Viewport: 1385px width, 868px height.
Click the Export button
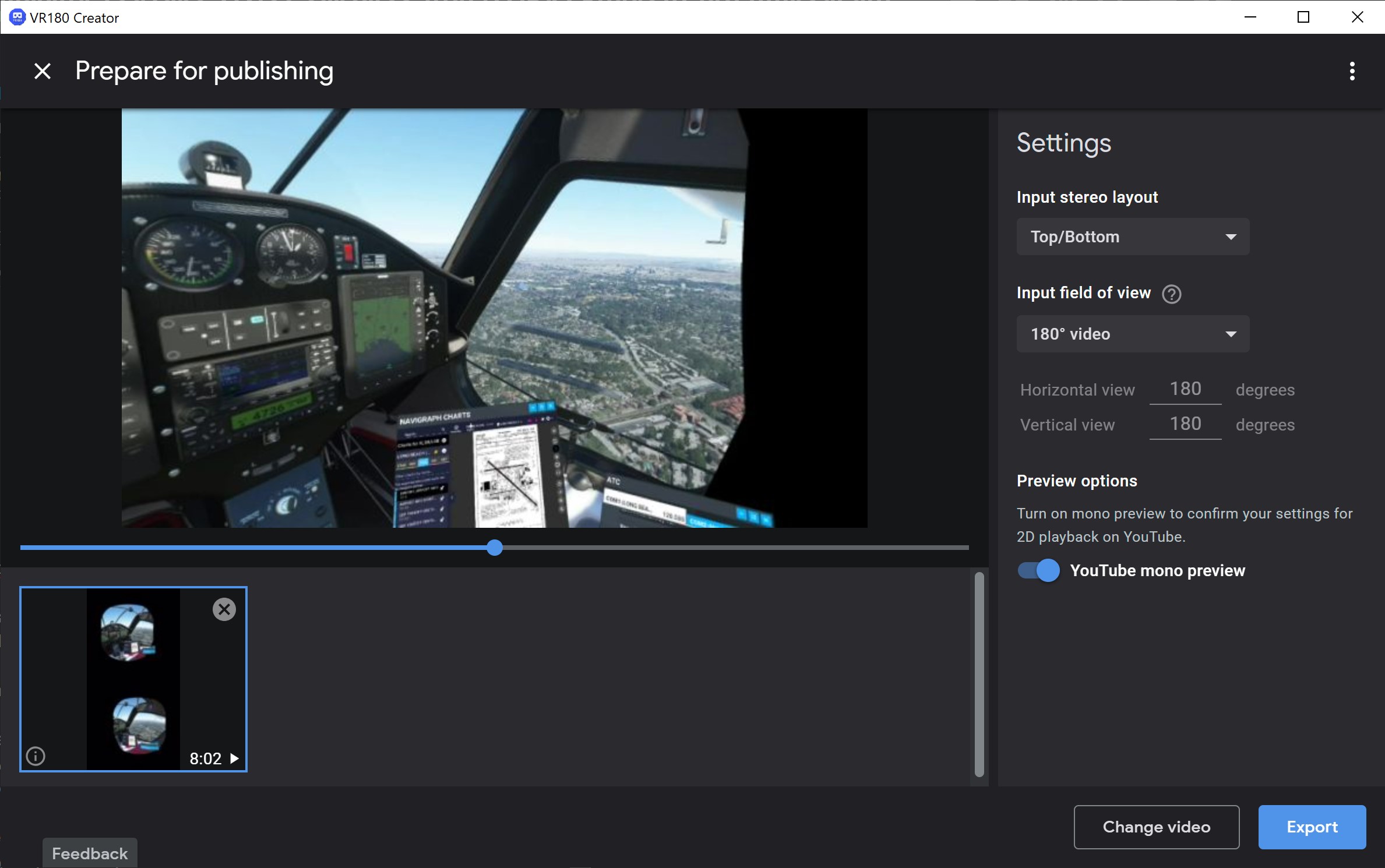(x=1312, y=827)
